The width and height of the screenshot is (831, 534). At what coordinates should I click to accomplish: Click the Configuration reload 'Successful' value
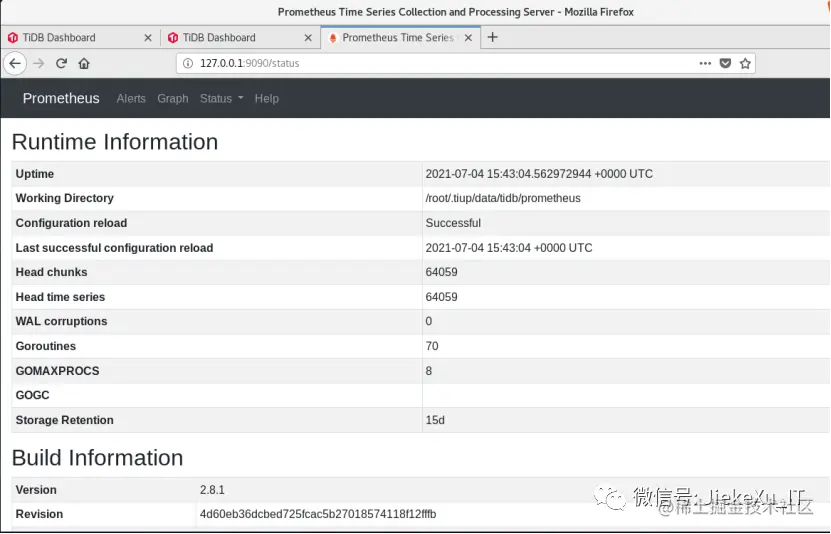click(x=453, y=223)
